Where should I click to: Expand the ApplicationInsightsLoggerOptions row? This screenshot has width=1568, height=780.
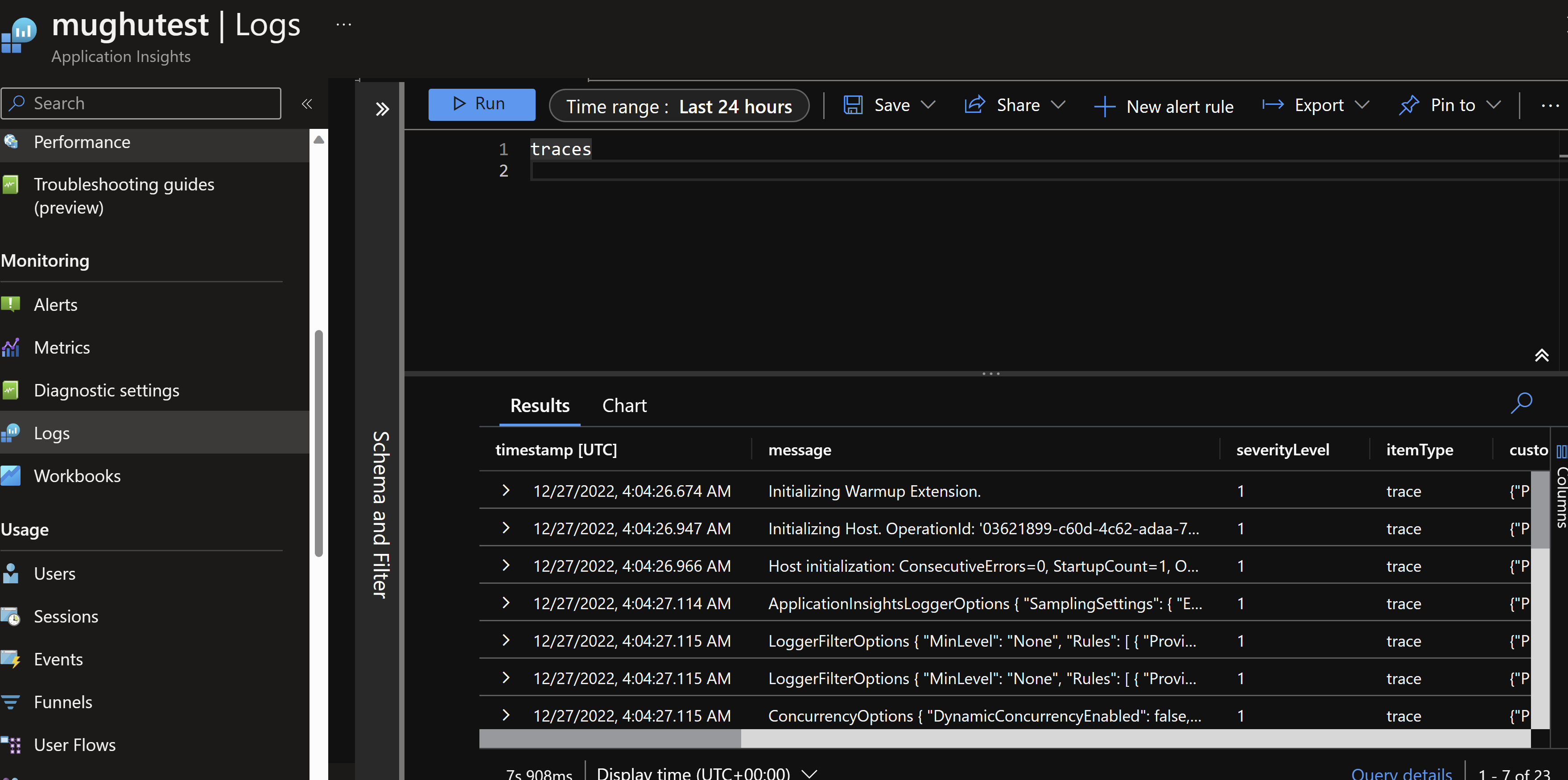point(505,603)
